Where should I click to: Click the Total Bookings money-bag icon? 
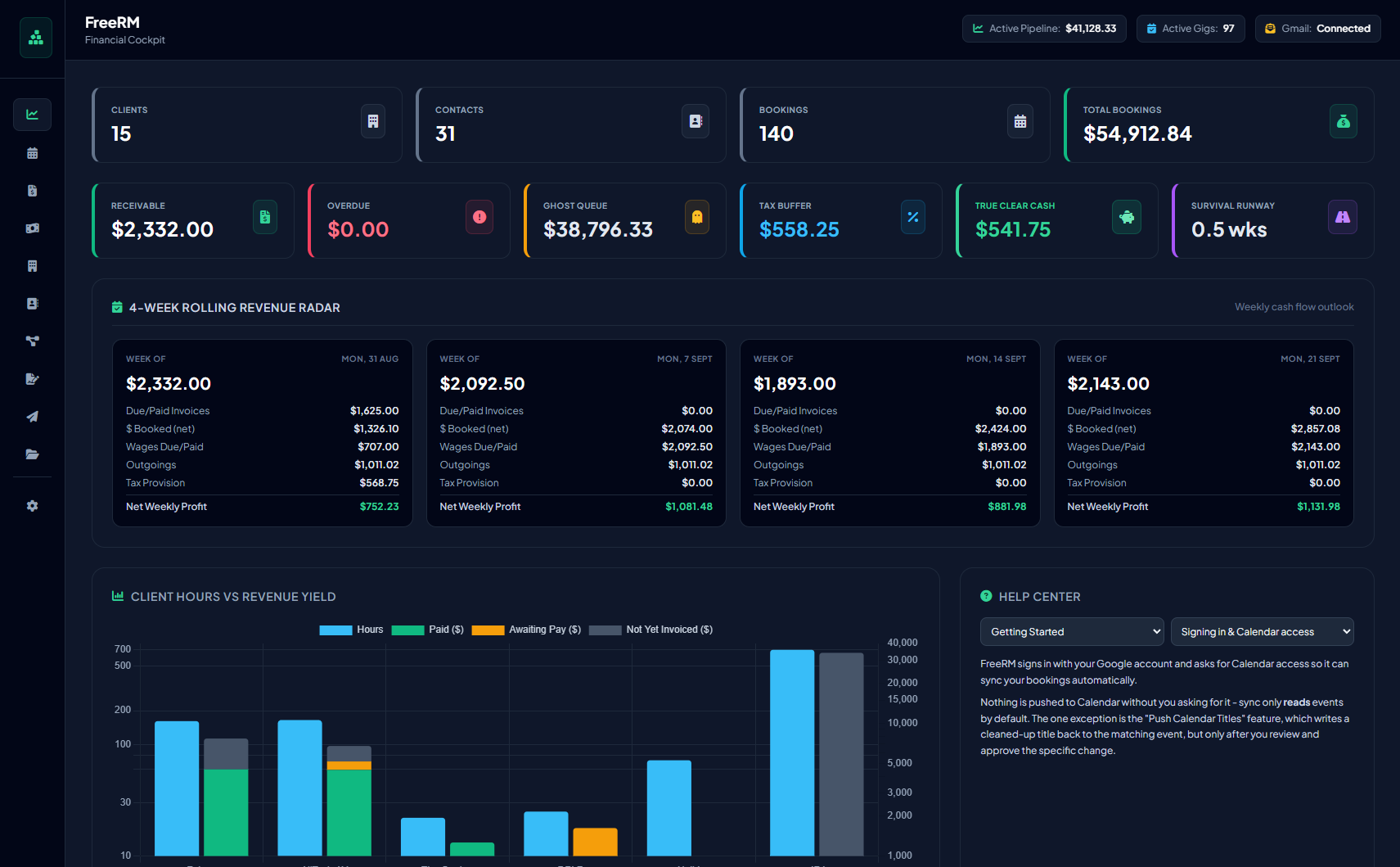click(x=1344, y=121)
